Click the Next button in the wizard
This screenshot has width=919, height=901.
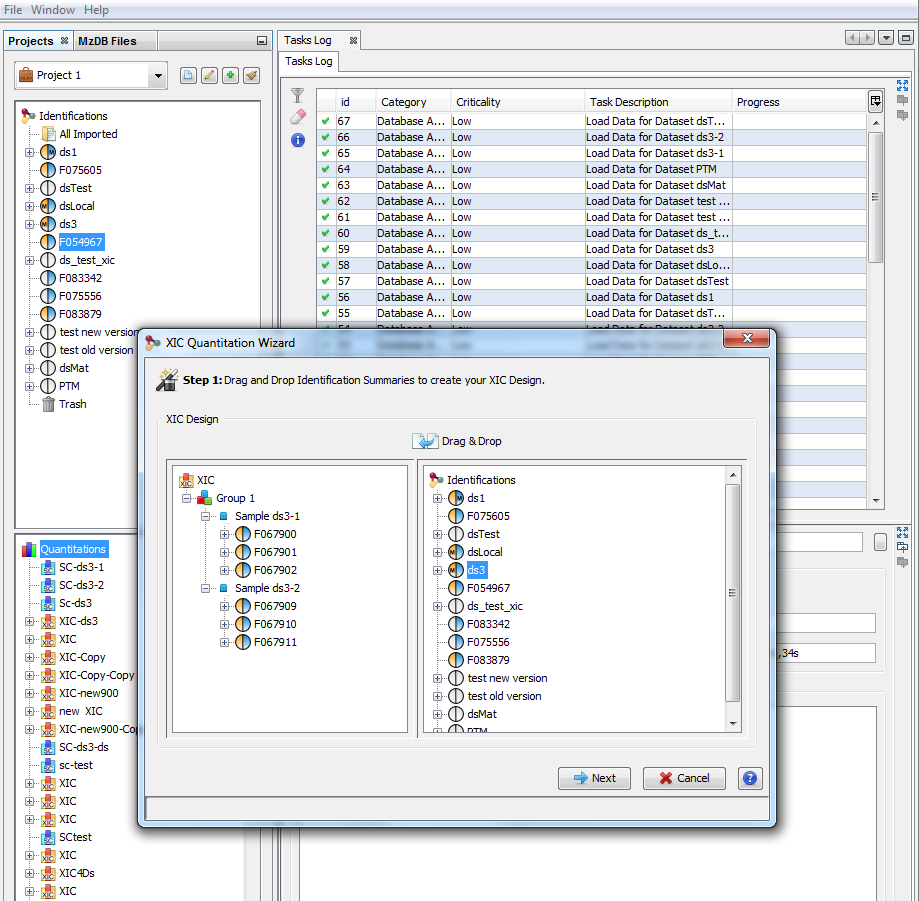coord(594,778)
